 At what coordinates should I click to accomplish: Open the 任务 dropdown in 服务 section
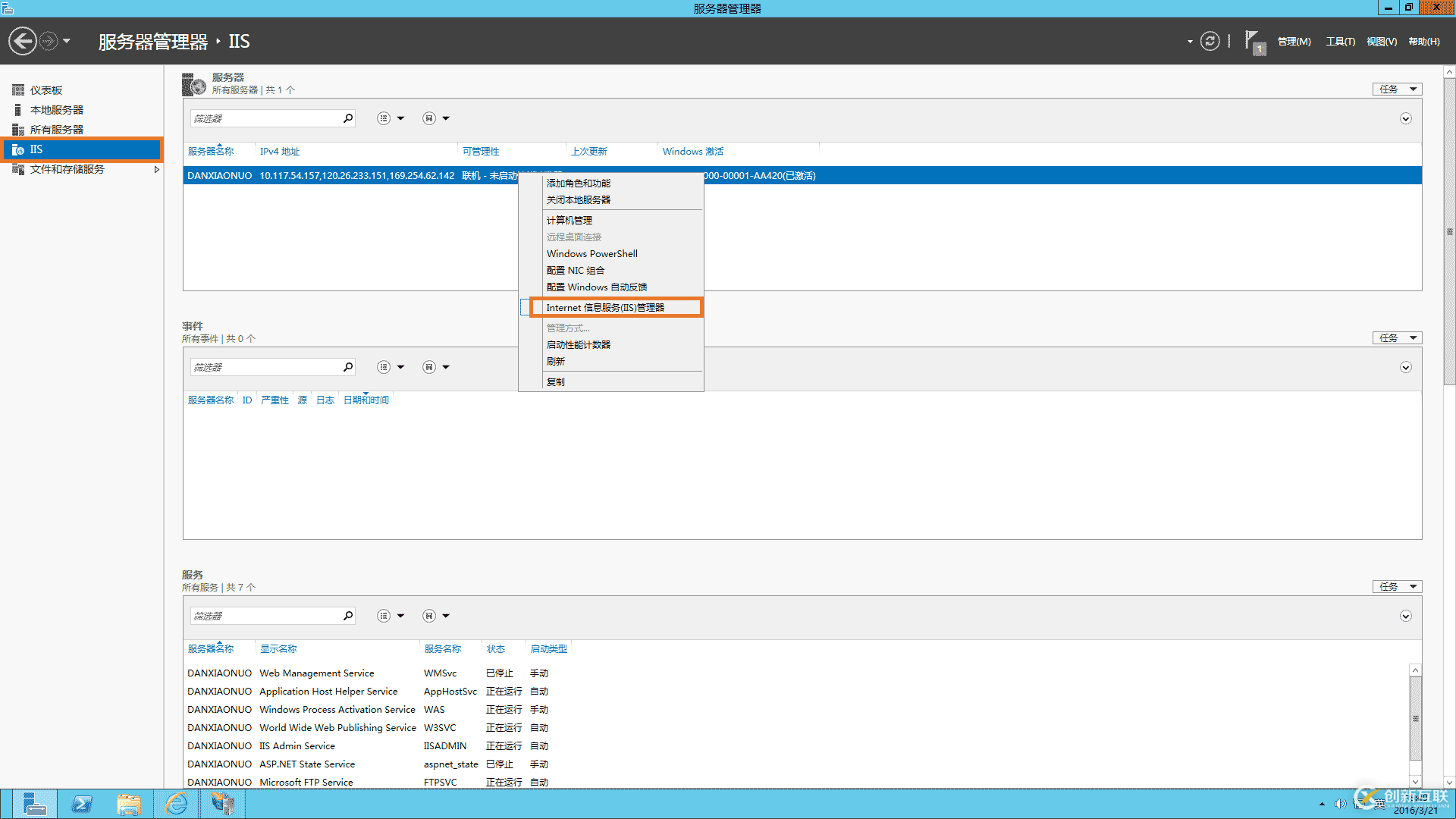click(x=1397, y=587)
